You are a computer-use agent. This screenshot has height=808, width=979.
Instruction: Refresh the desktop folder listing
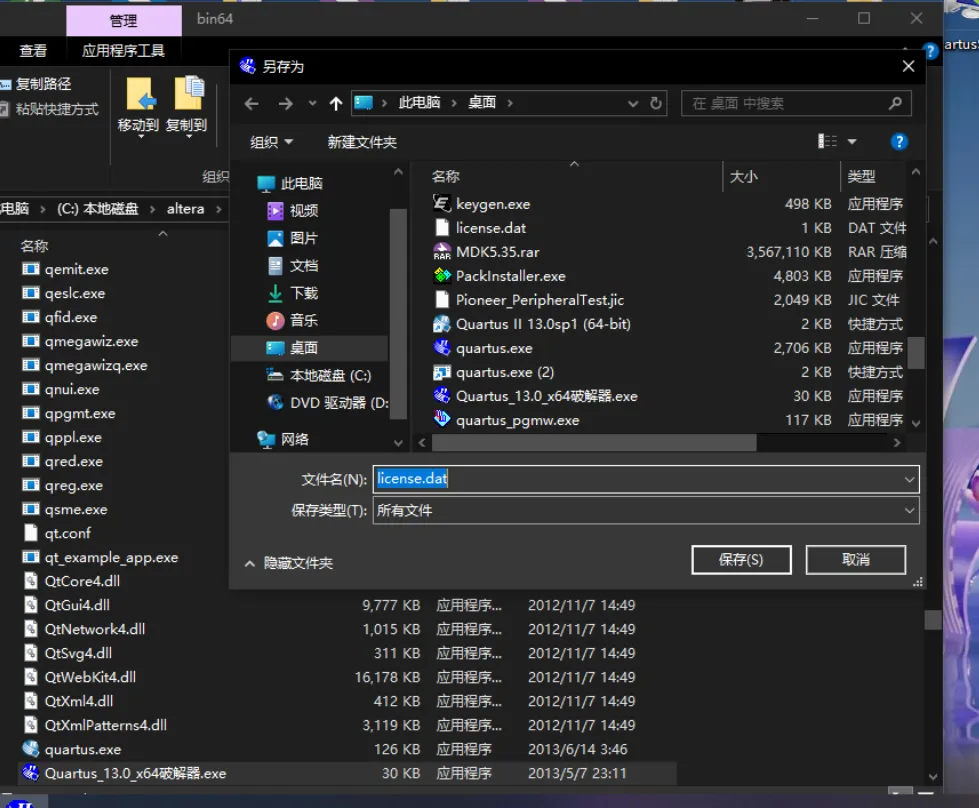pos(656,103)
